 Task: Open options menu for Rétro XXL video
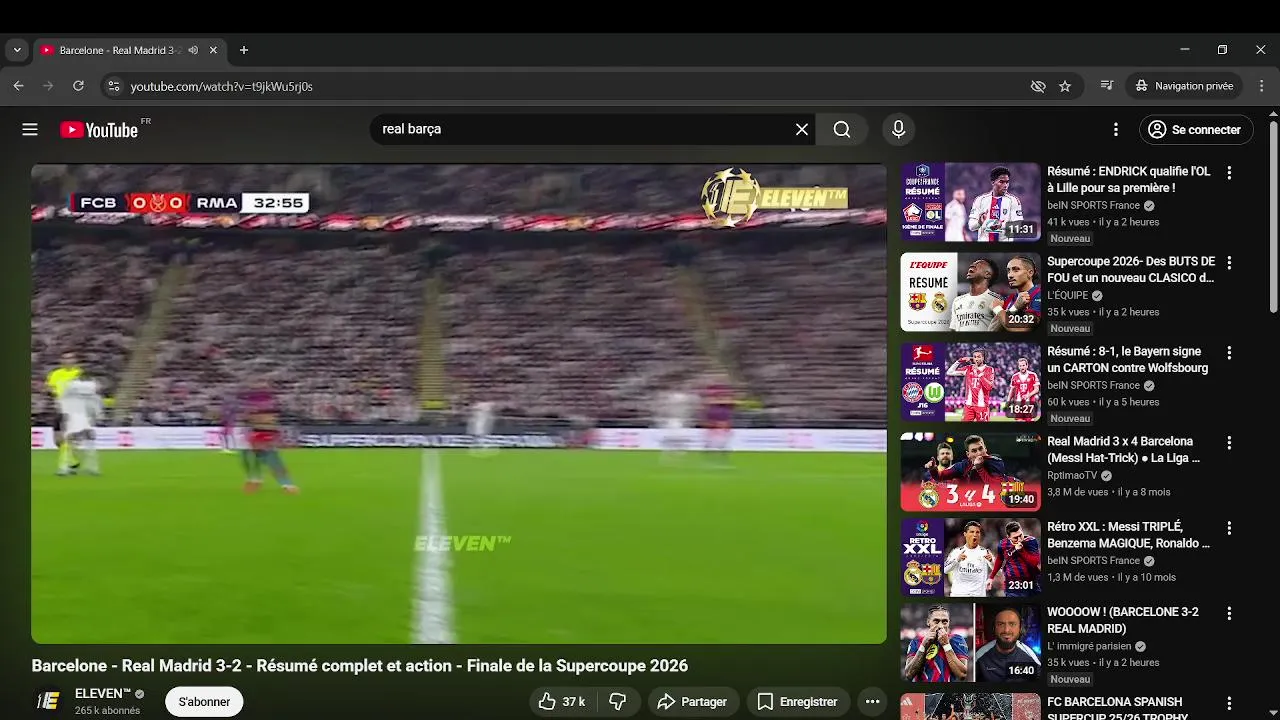(1229, 528)
